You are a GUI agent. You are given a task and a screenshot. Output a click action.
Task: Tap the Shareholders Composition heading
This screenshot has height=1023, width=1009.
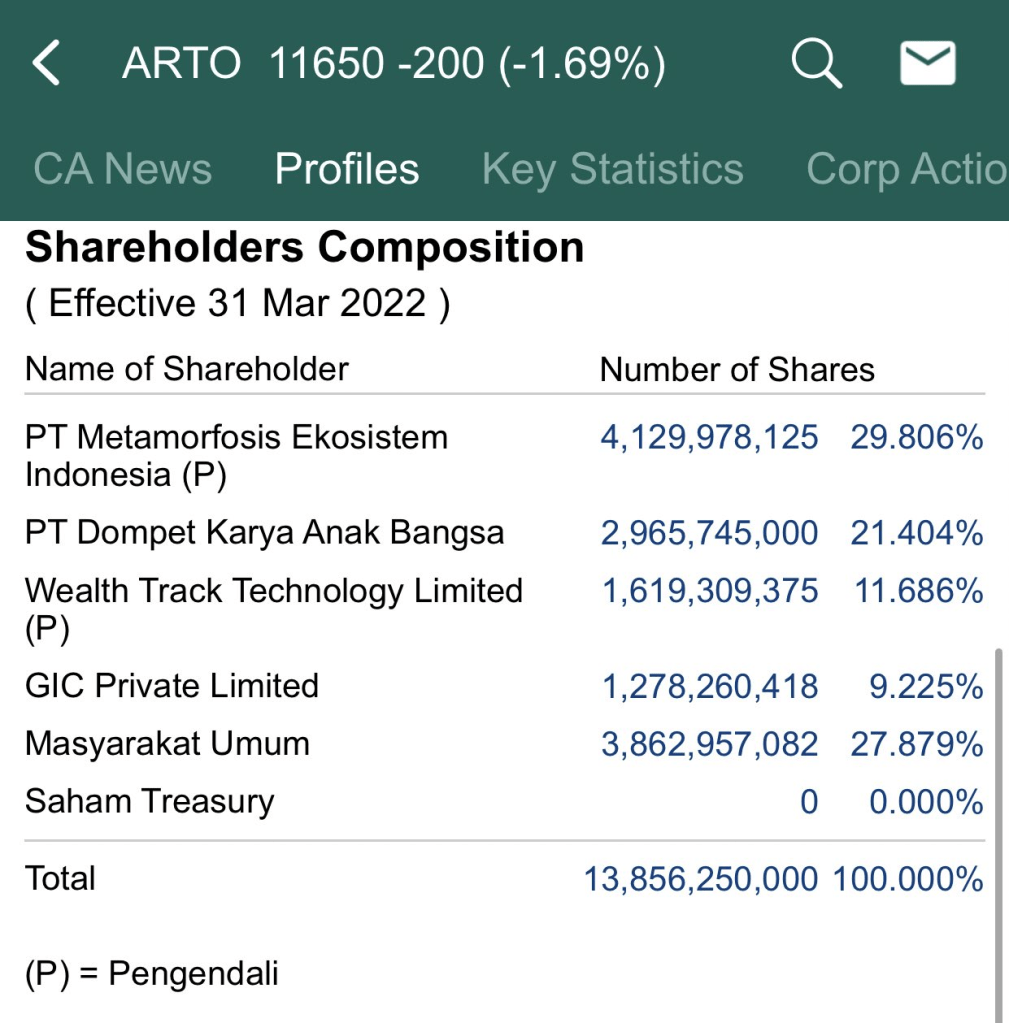[304, 247]
